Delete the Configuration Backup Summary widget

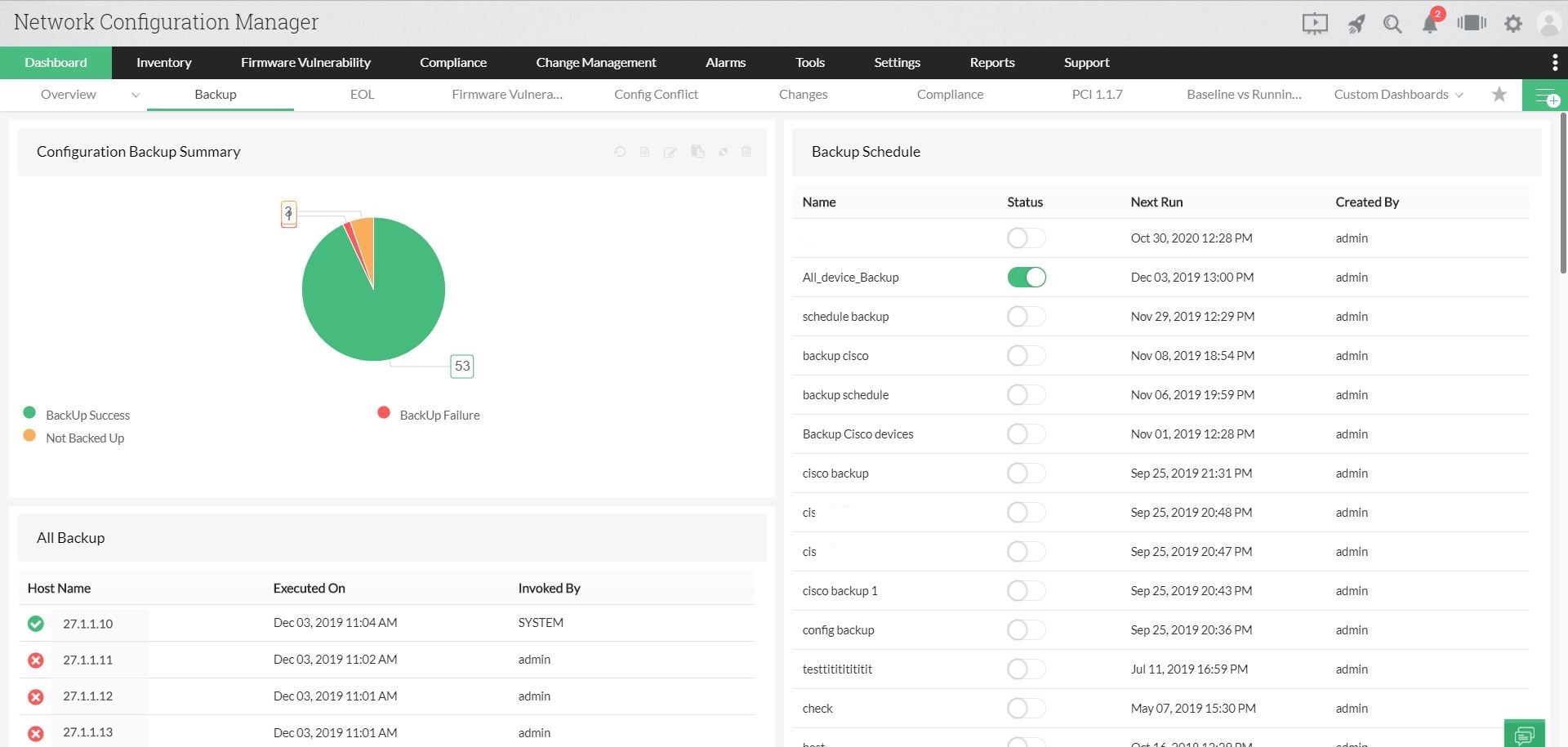pyautogui.click(x=746, y=152)
